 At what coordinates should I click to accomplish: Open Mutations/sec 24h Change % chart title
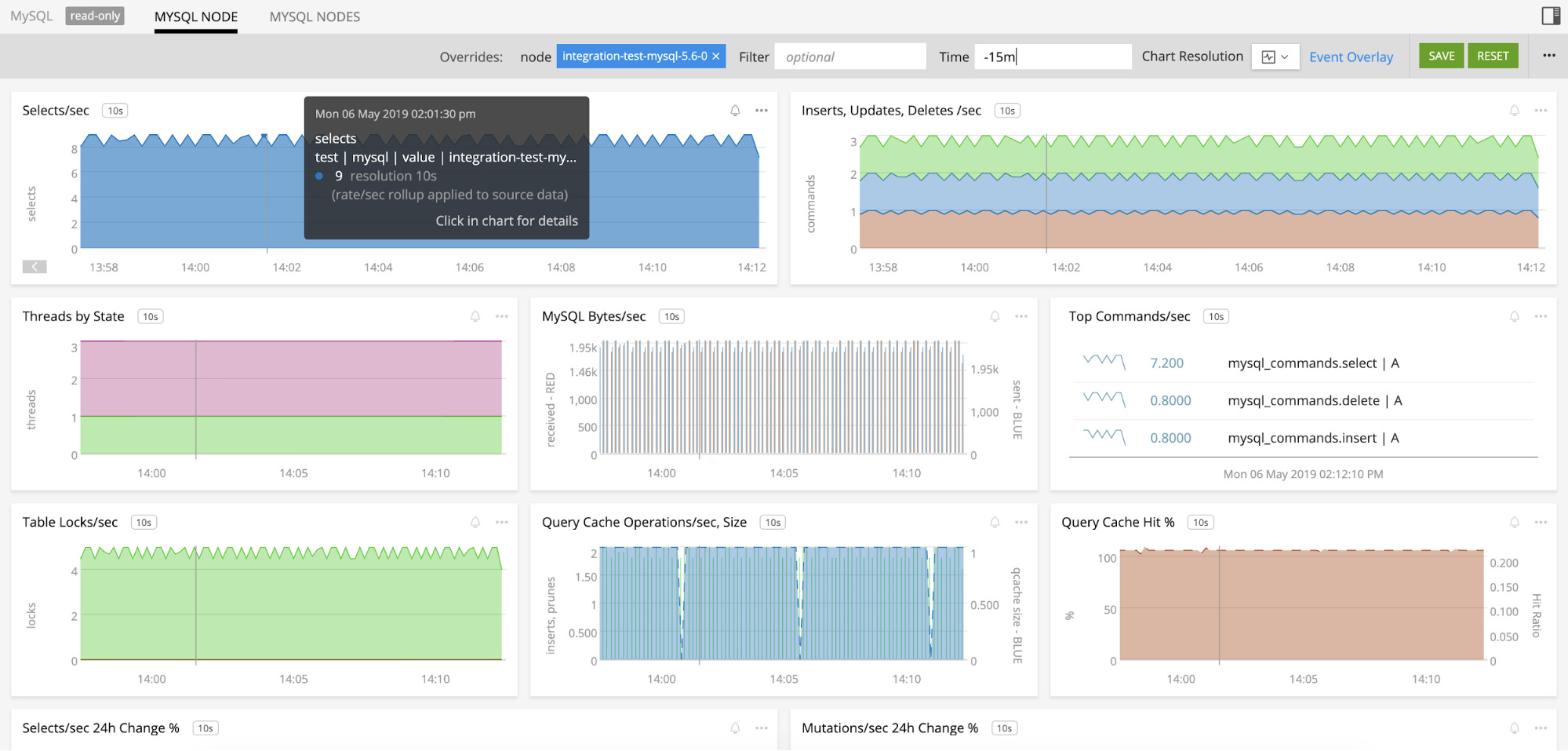coord(890,728)
